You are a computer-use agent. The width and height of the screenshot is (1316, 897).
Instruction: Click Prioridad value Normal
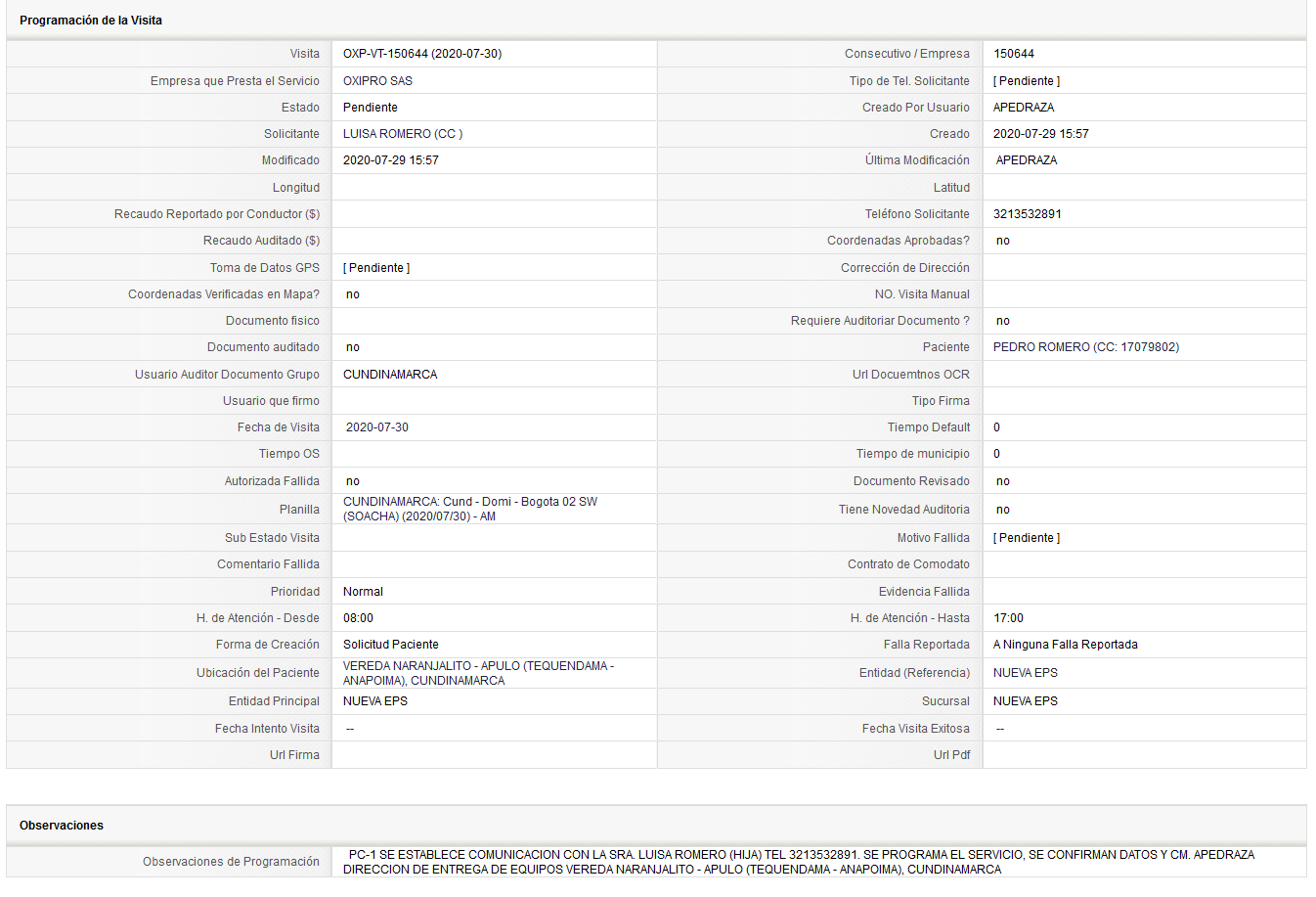tap(363, 592)
